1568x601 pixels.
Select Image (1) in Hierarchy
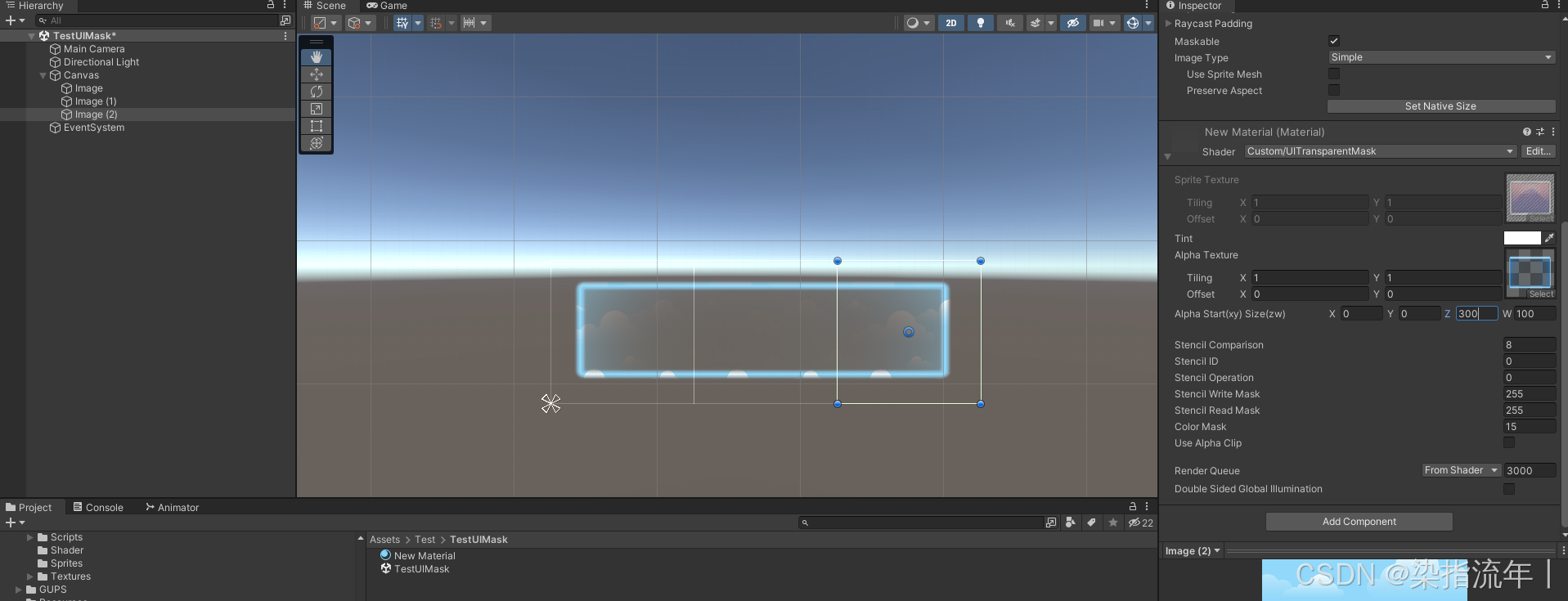click(96, 101)
